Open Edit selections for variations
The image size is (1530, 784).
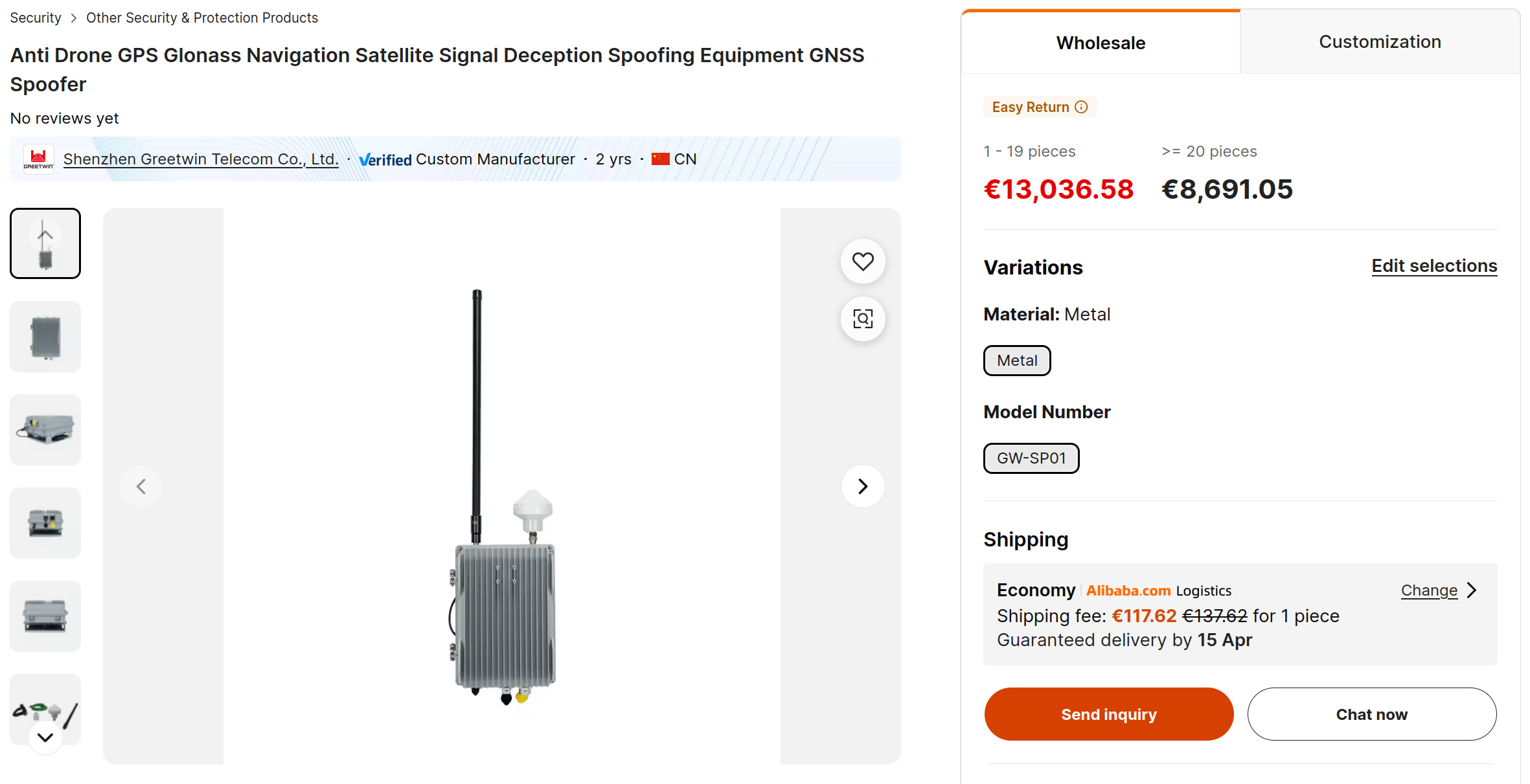[x=1434, y=266]
